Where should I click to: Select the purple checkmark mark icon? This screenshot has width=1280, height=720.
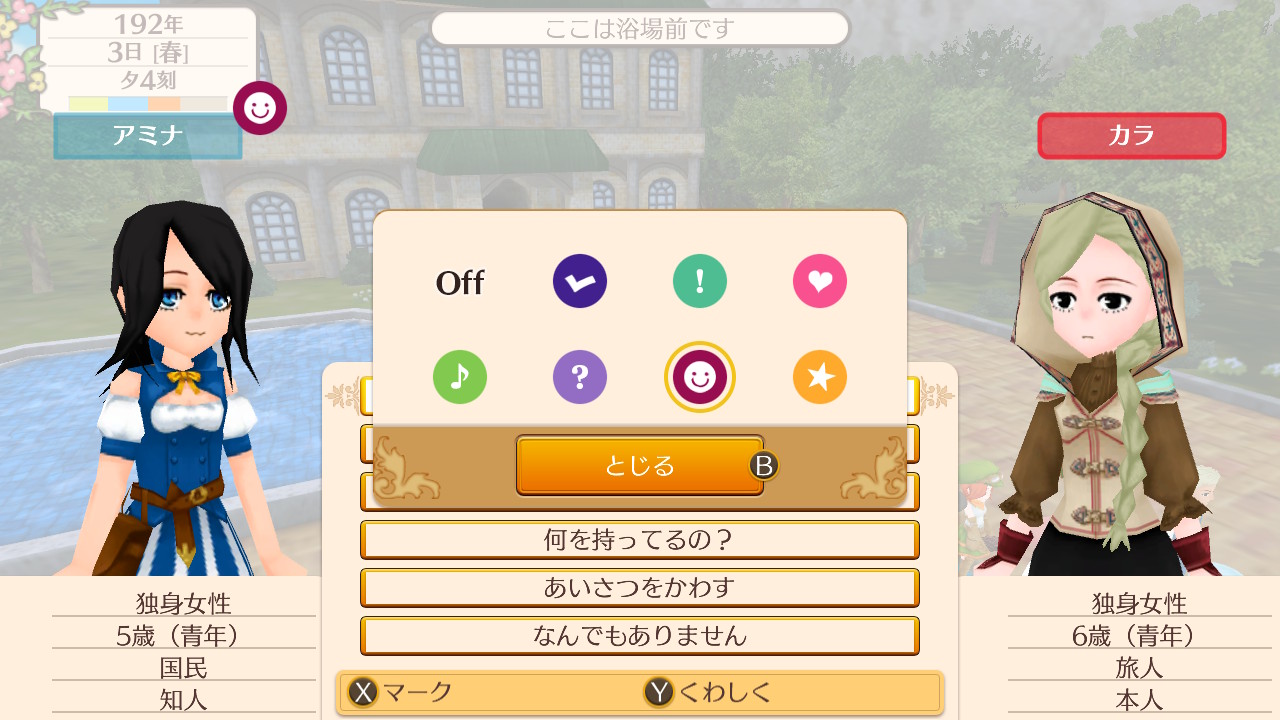pyautogui.click(x=580, y=281)
